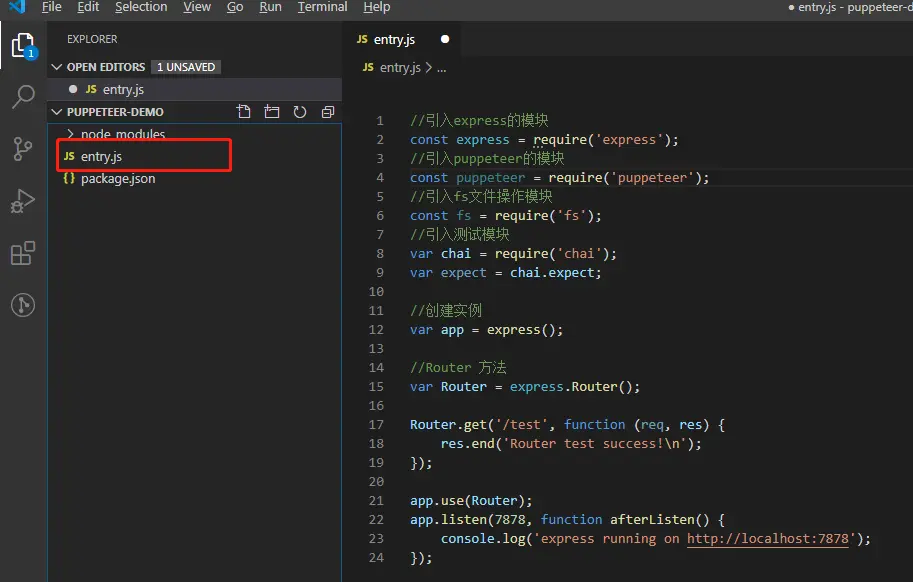Collapse all folders in explorer
The width and height of the screenshot is (913, 582).
click(x=328, y=112)
